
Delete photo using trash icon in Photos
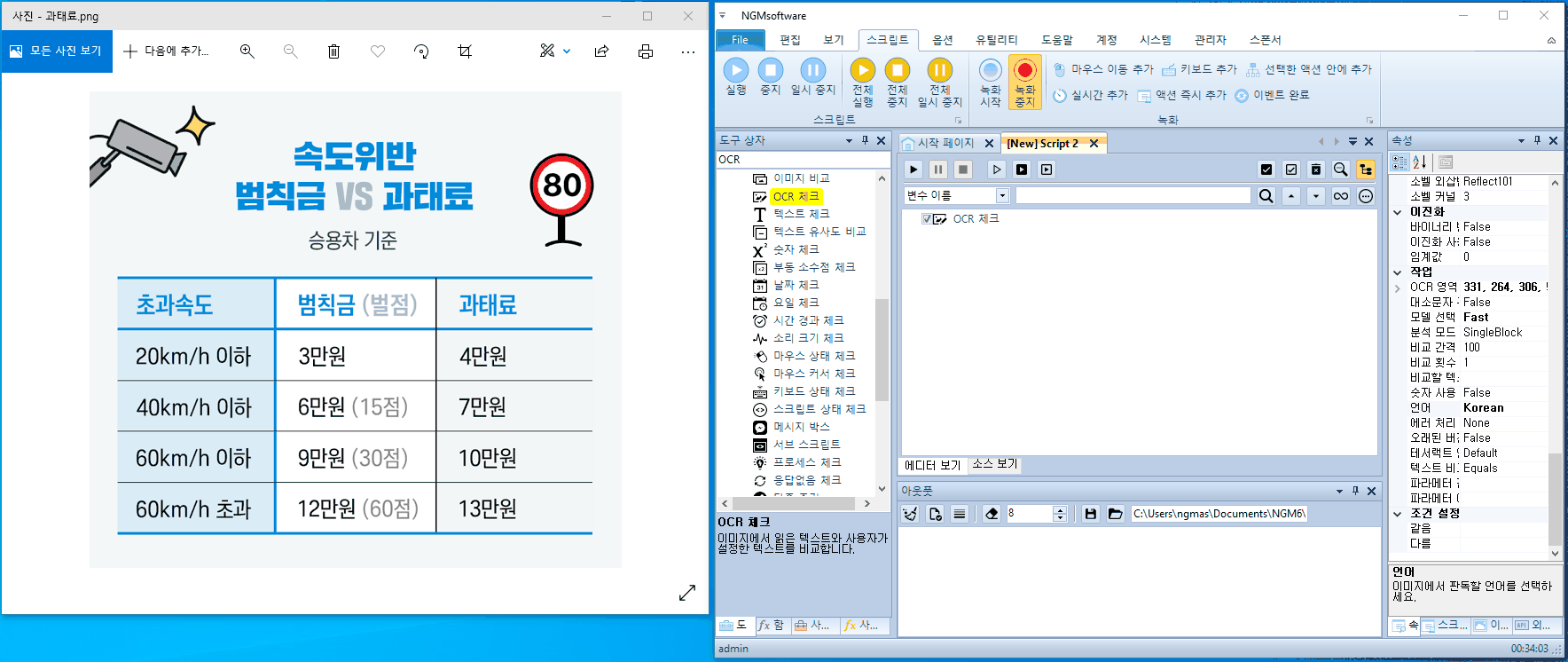(x=333, y=51)
